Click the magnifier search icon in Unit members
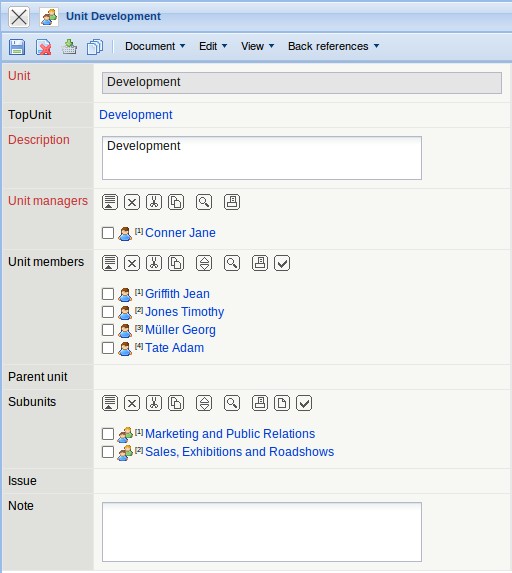The height and width of the screenshot is (573, 512). (x=232, y=263)
